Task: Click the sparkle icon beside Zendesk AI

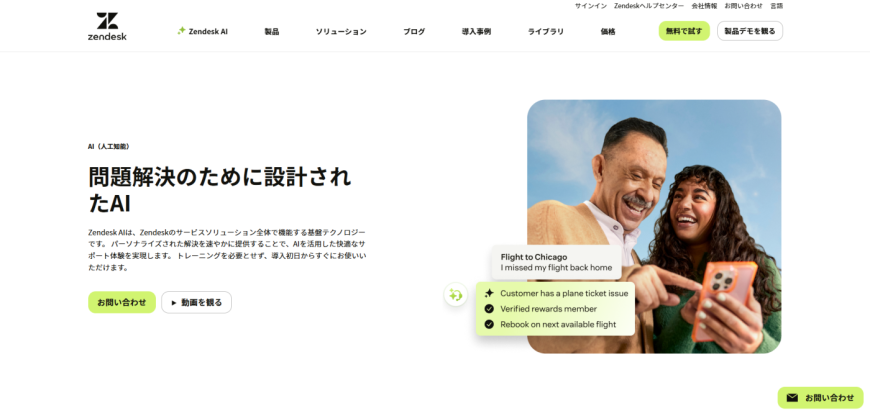Action: [181, 31]
